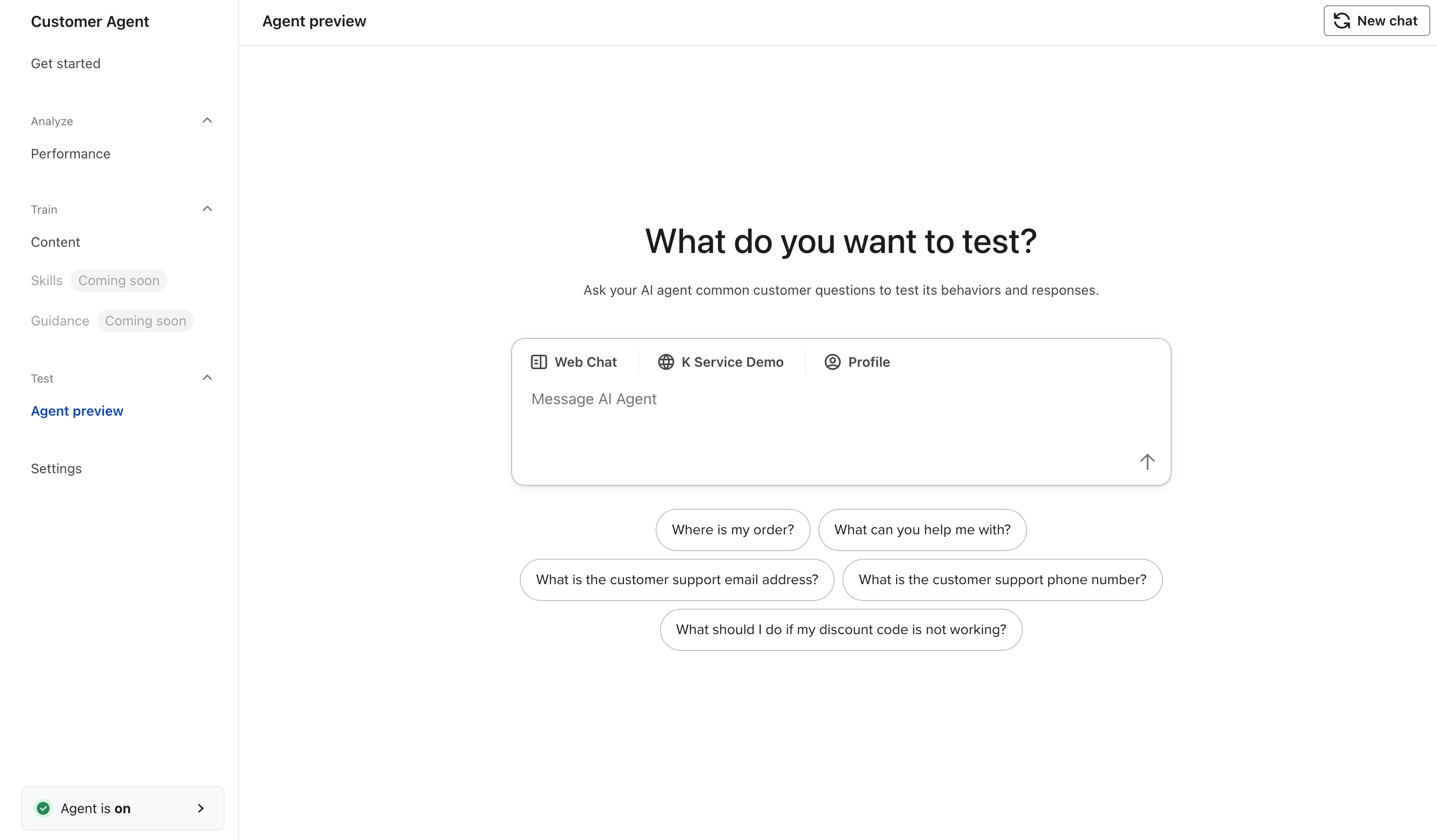Screen dimensions: 1437x840
Task: Click the globe icon beside K Service Demo
Action: point(666,362)
